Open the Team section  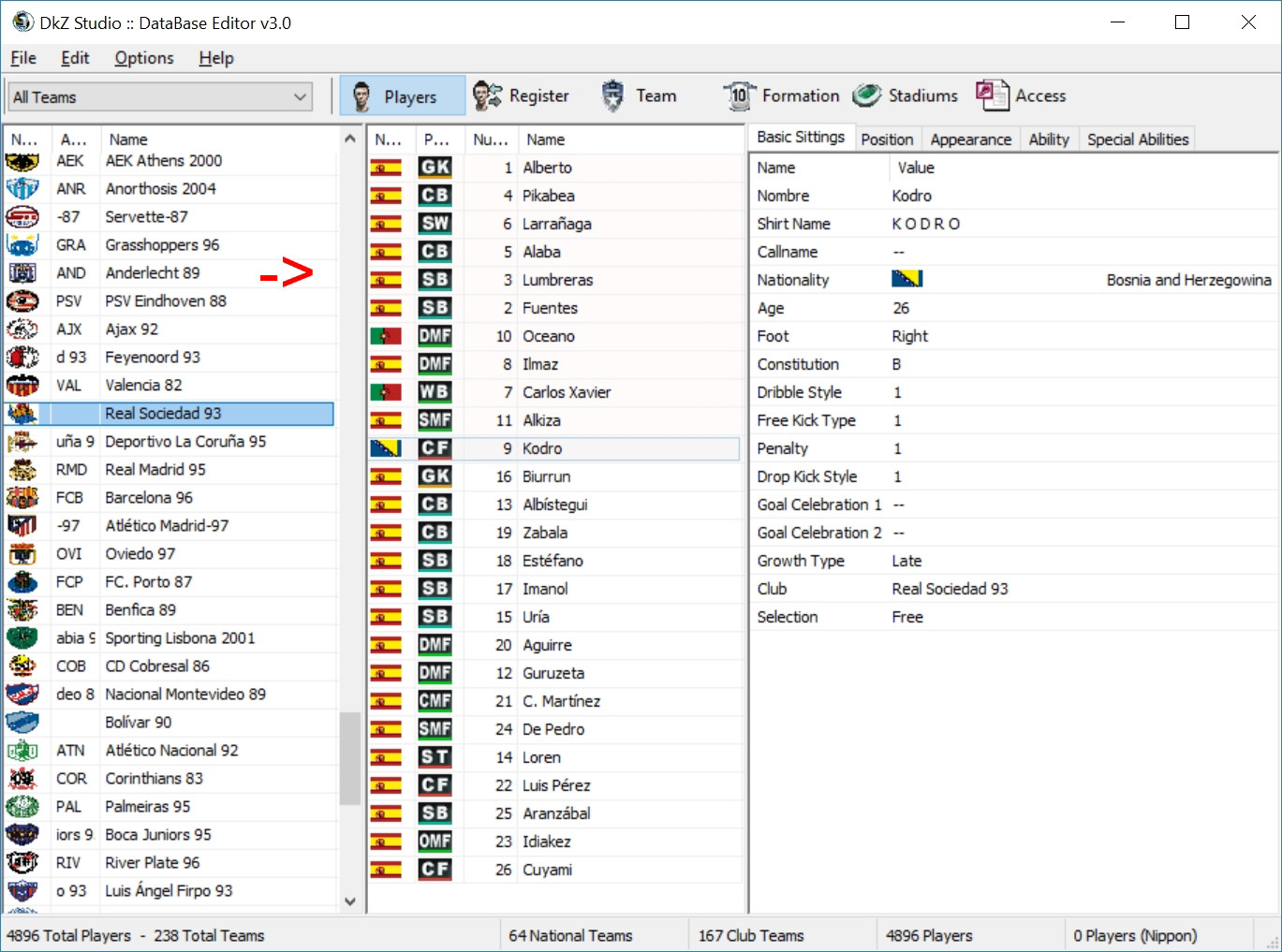pos(639,96)
